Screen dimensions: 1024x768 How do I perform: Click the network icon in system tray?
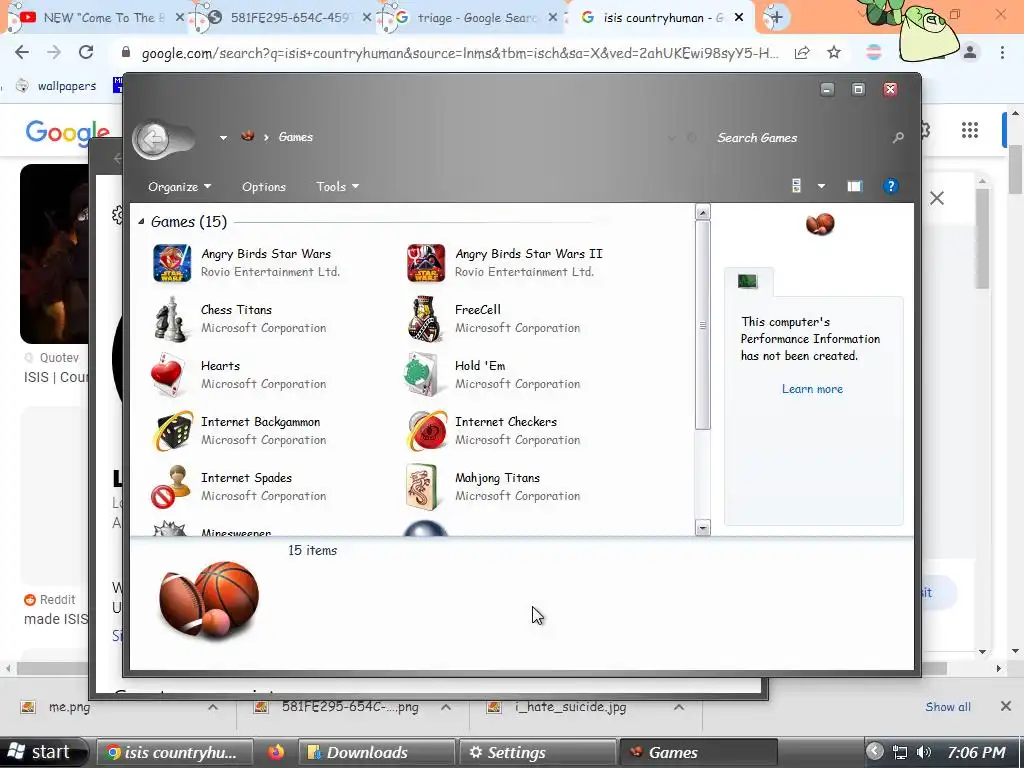pyautogui.click(x=900, y=752)
